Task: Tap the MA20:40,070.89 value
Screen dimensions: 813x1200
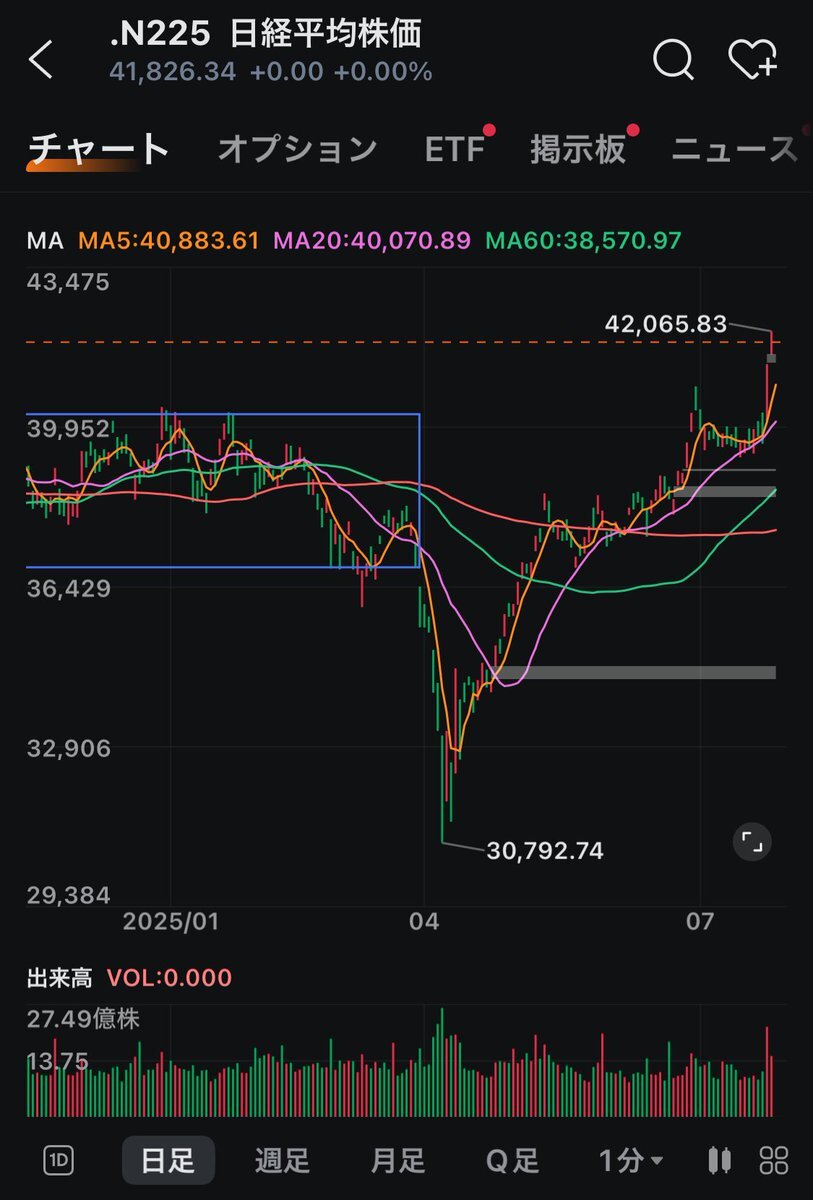Action: [372, 241]
